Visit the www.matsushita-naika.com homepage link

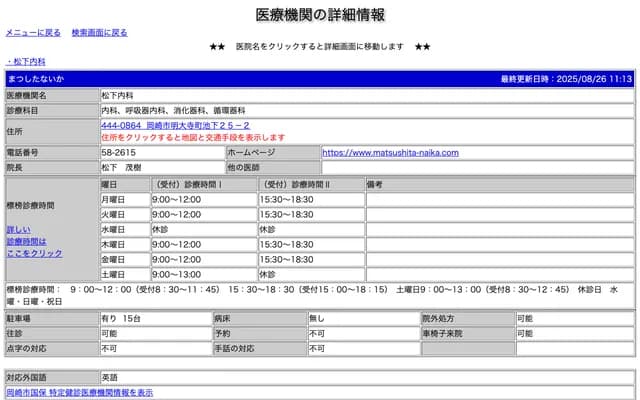coord(390,153)
